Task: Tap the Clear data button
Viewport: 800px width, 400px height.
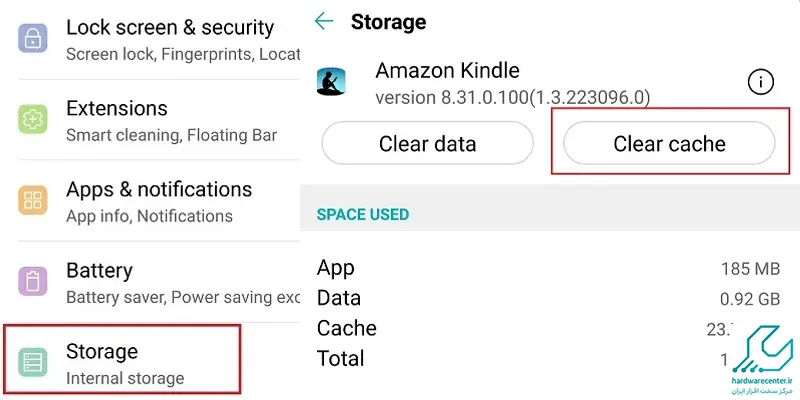Action: [428, 144]
